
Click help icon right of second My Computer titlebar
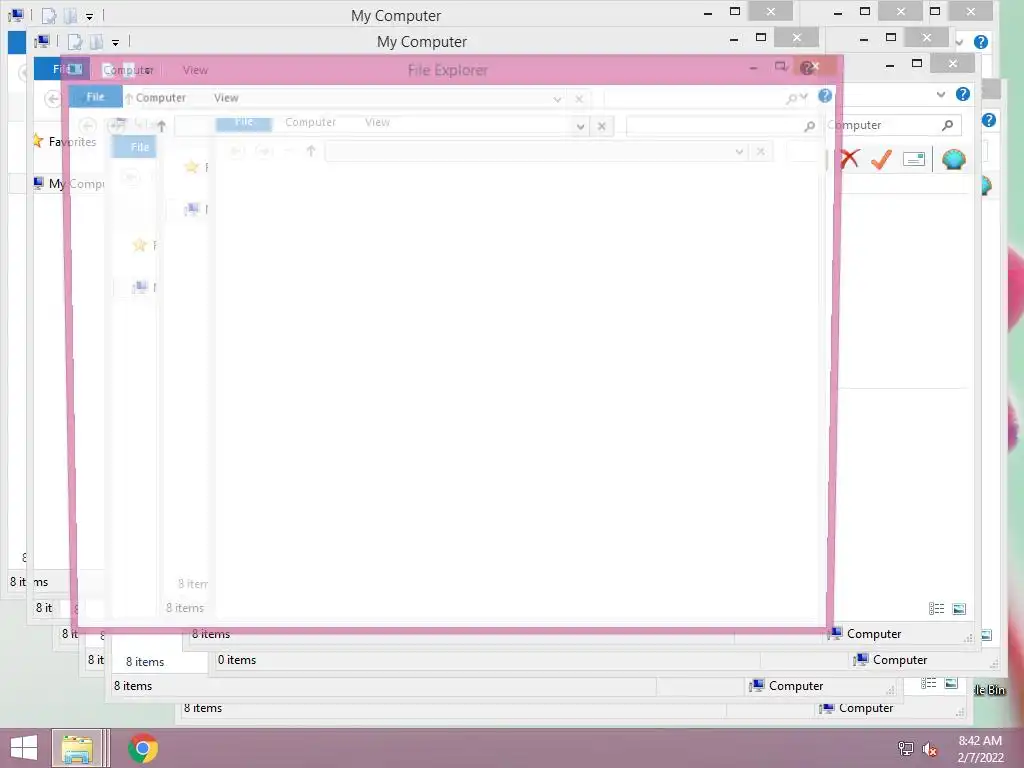980,42
